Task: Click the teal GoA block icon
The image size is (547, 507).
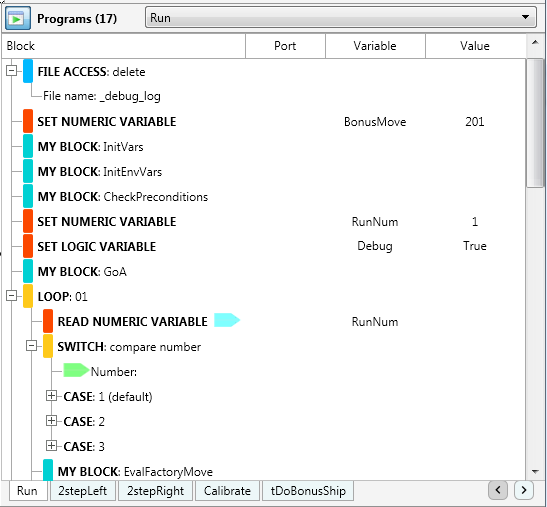Action: [x=28, y=271]
